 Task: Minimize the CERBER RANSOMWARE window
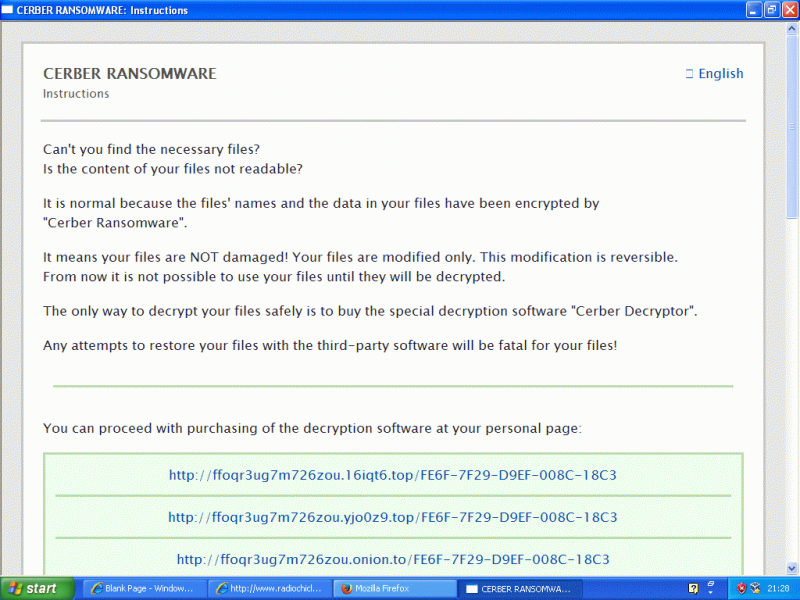pos(754,10)
